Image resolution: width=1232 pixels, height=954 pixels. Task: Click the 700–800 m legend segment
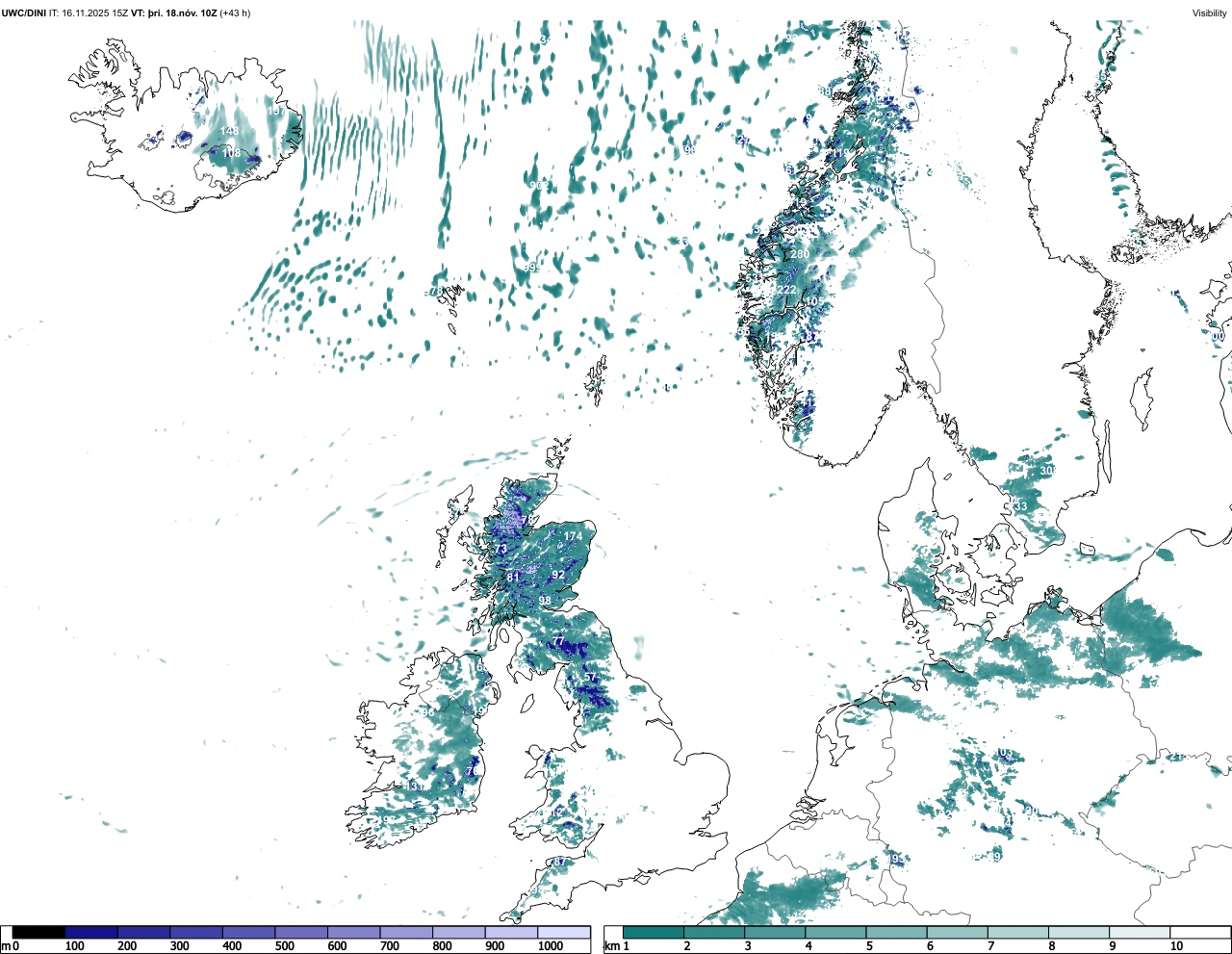coord(406,932)
